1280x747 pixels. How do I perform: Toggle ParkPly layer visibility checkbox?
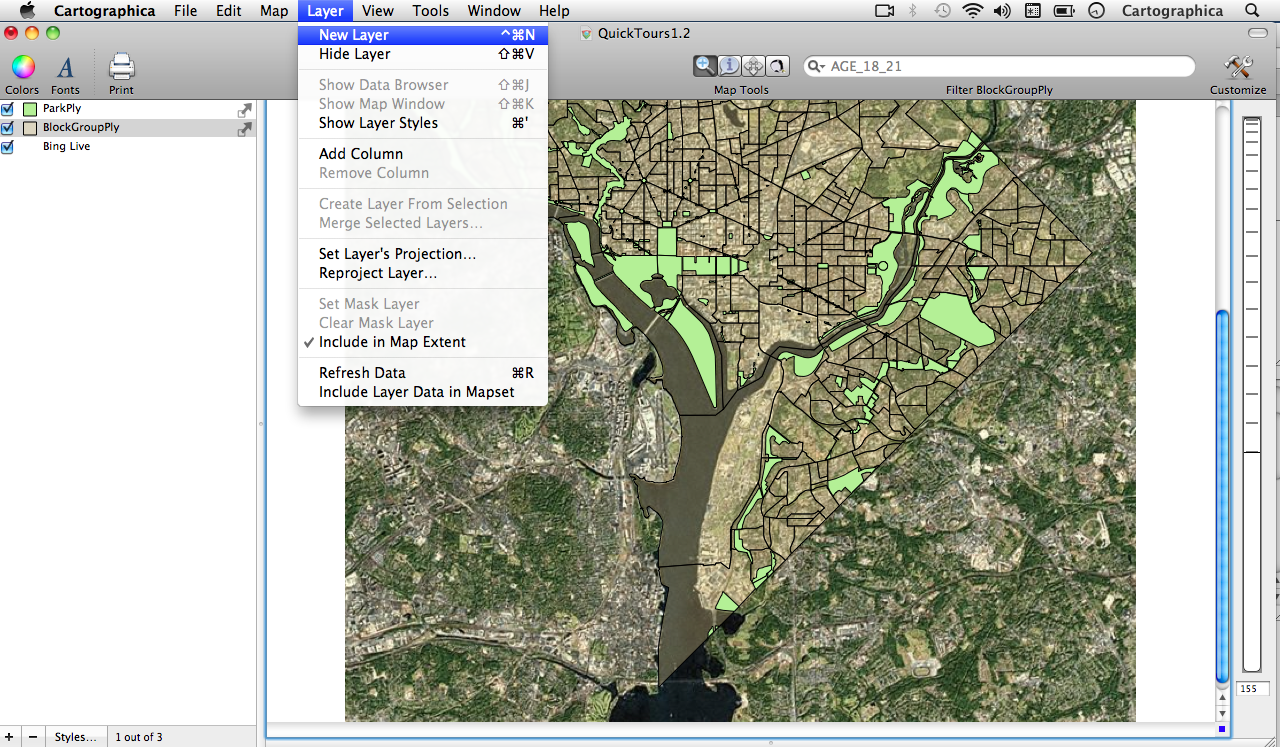pos(8,109)
